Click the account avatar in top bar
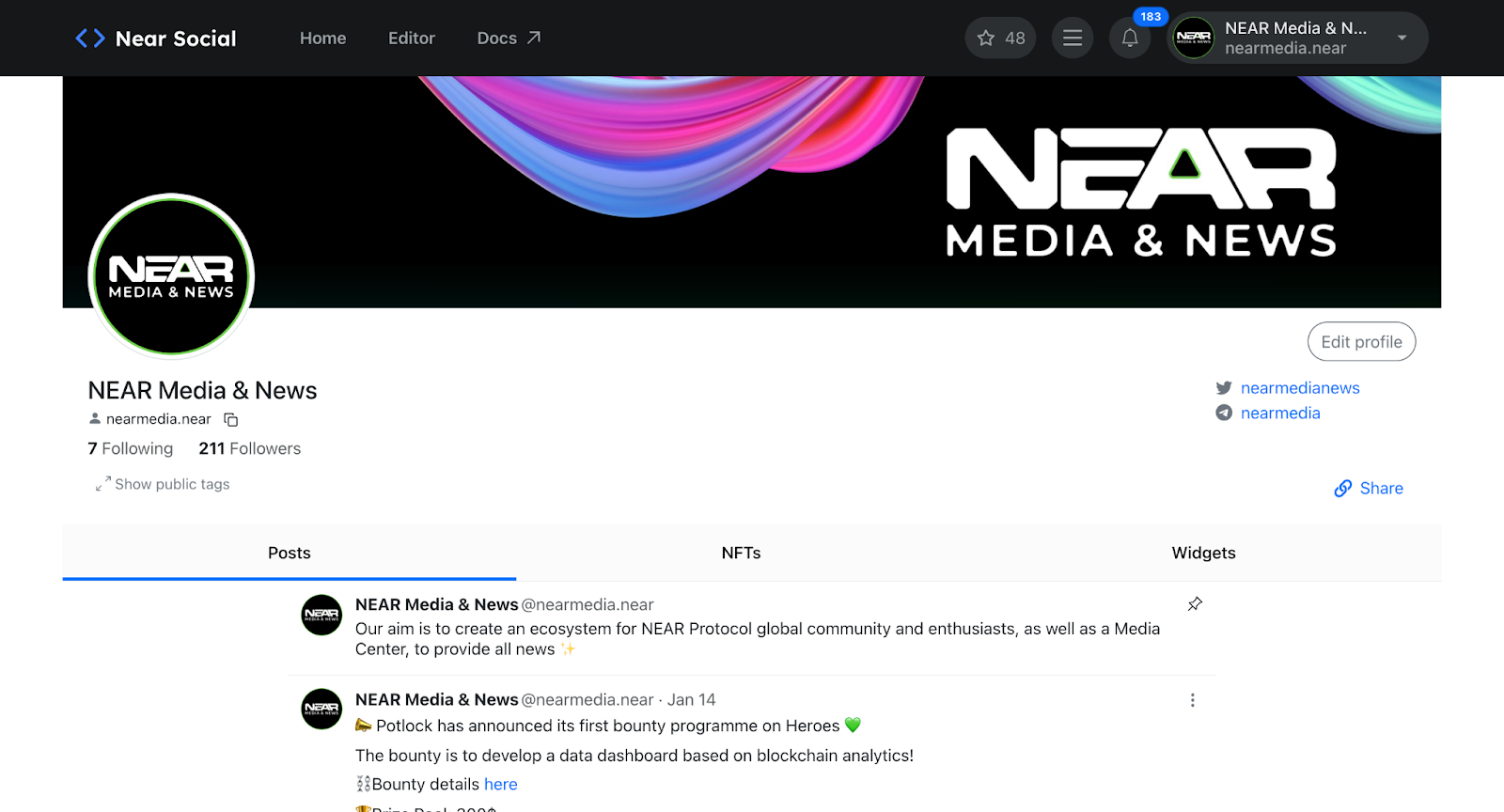1504x812 pixels. [x=1194, y=39]
